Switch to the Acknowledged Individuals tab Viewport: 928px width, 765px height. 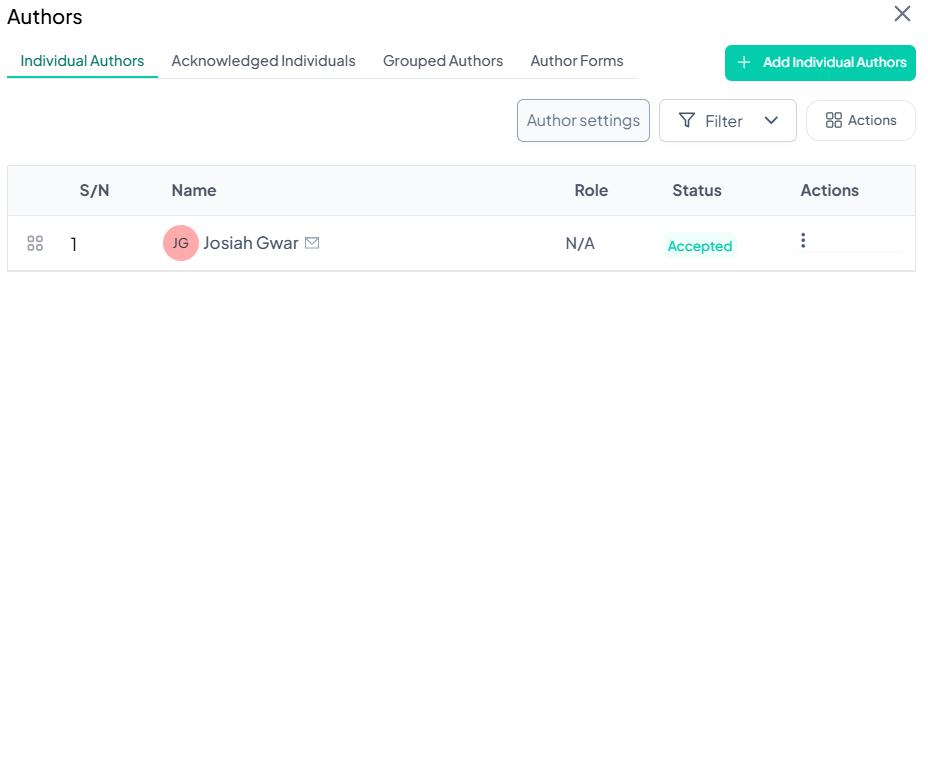click(263, 61)
